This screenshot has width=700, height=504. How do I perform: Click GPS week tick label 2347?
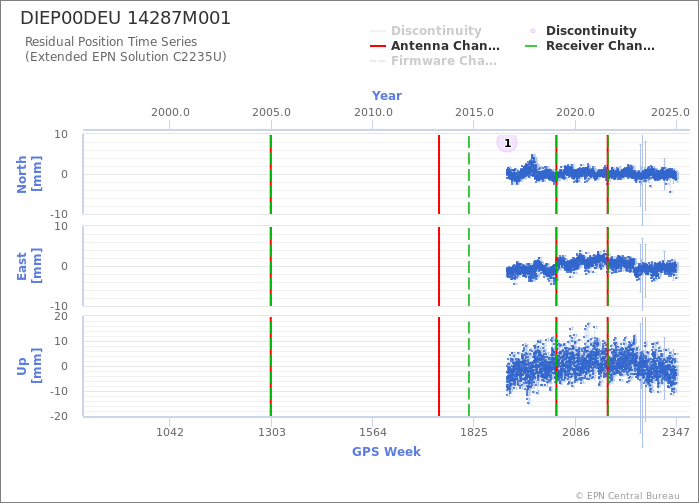point(676,432)
